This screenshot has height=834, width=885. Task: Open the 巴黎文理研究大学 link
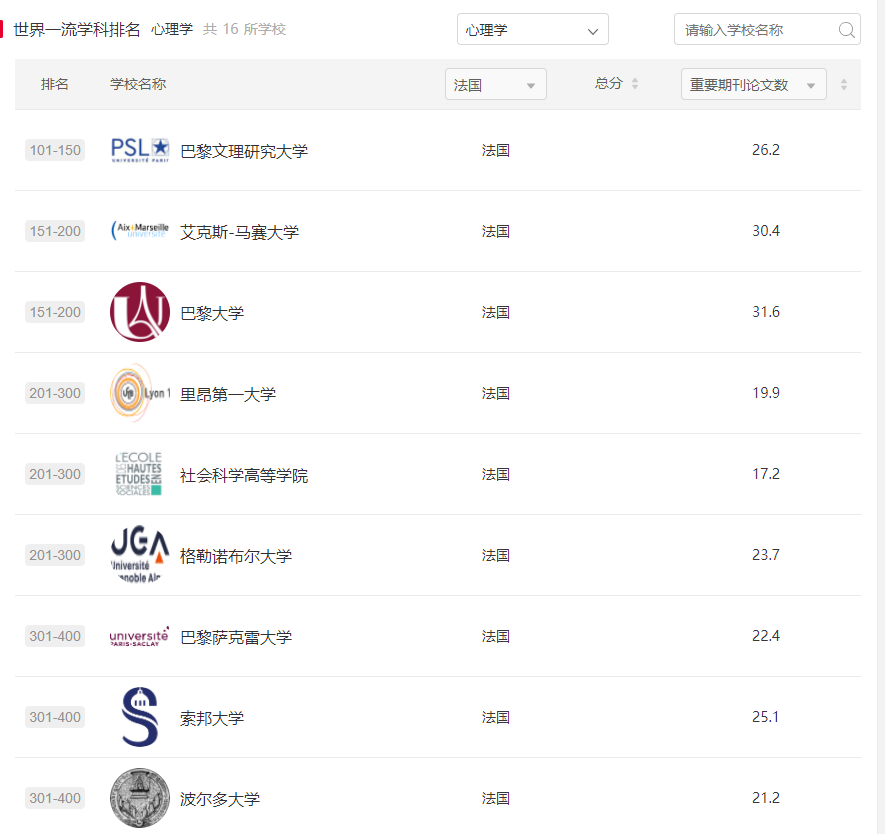246,150
